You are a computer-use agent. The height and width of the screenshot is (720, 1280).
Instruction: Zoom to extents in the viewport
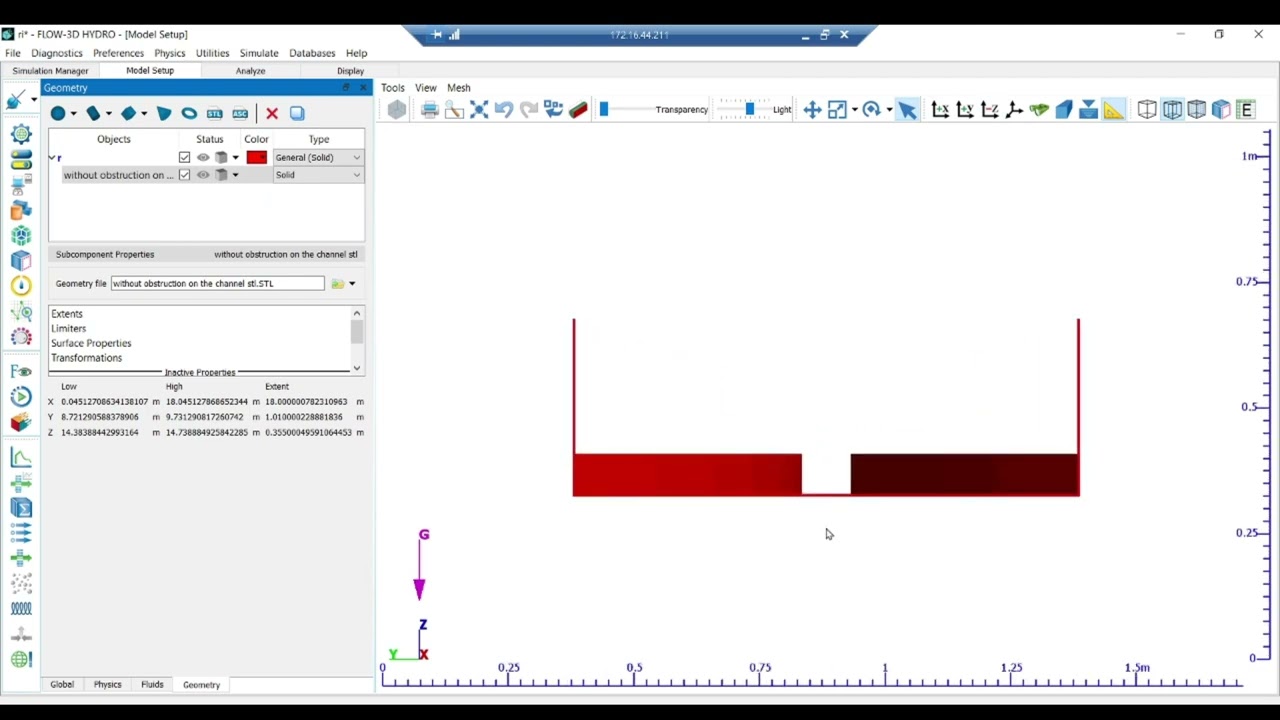tap(479, 110)
